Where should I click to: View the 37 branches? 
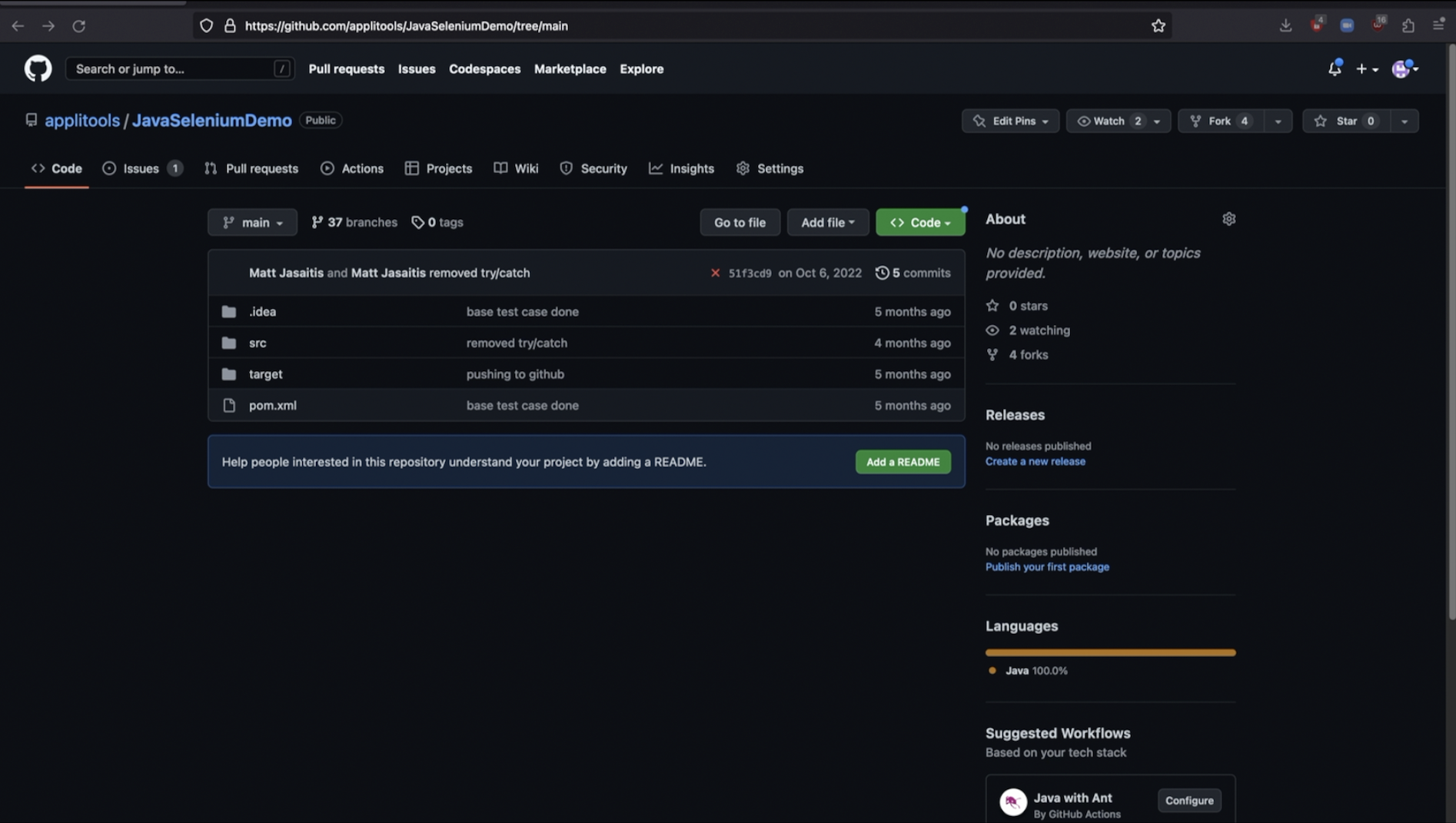click(354, 222)
